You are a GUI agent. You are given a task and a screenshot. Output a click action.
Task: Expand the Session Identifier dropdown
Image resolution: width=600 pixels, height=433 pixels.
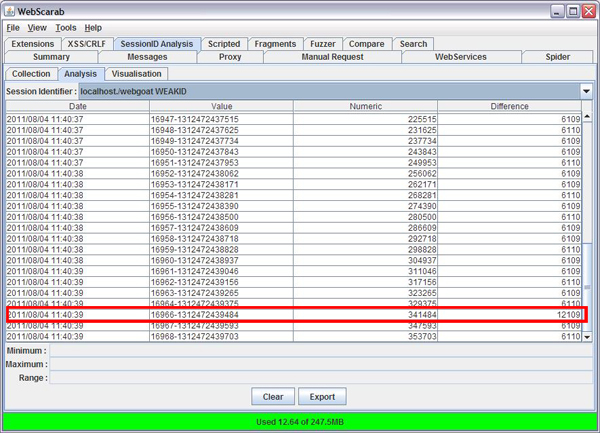point(586,91)
